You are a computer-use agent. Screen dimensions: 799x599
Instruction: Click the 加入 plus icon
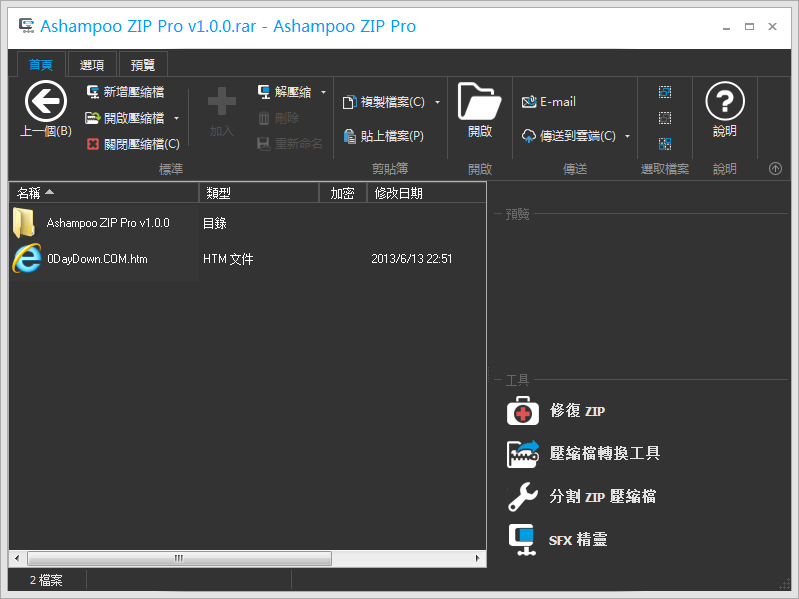[x=222, y=101]
